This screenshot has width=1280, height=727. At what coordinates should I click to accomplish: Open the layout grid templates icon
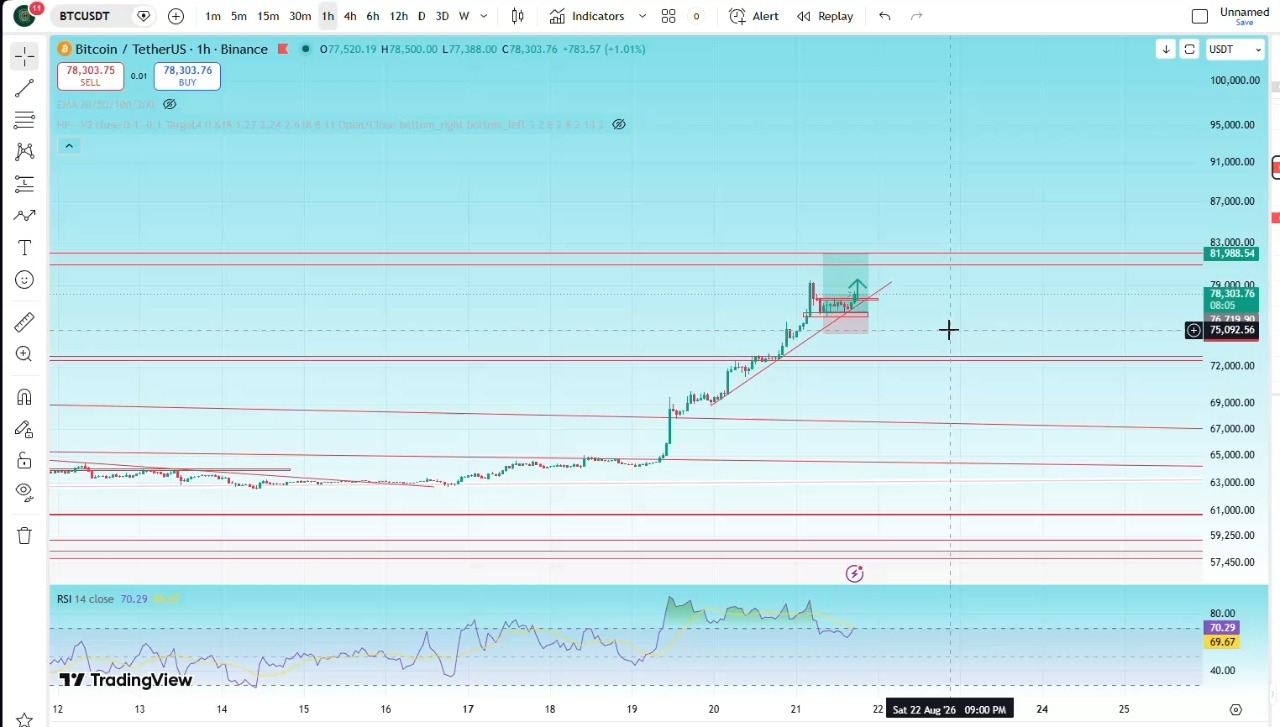coord(668,16)
